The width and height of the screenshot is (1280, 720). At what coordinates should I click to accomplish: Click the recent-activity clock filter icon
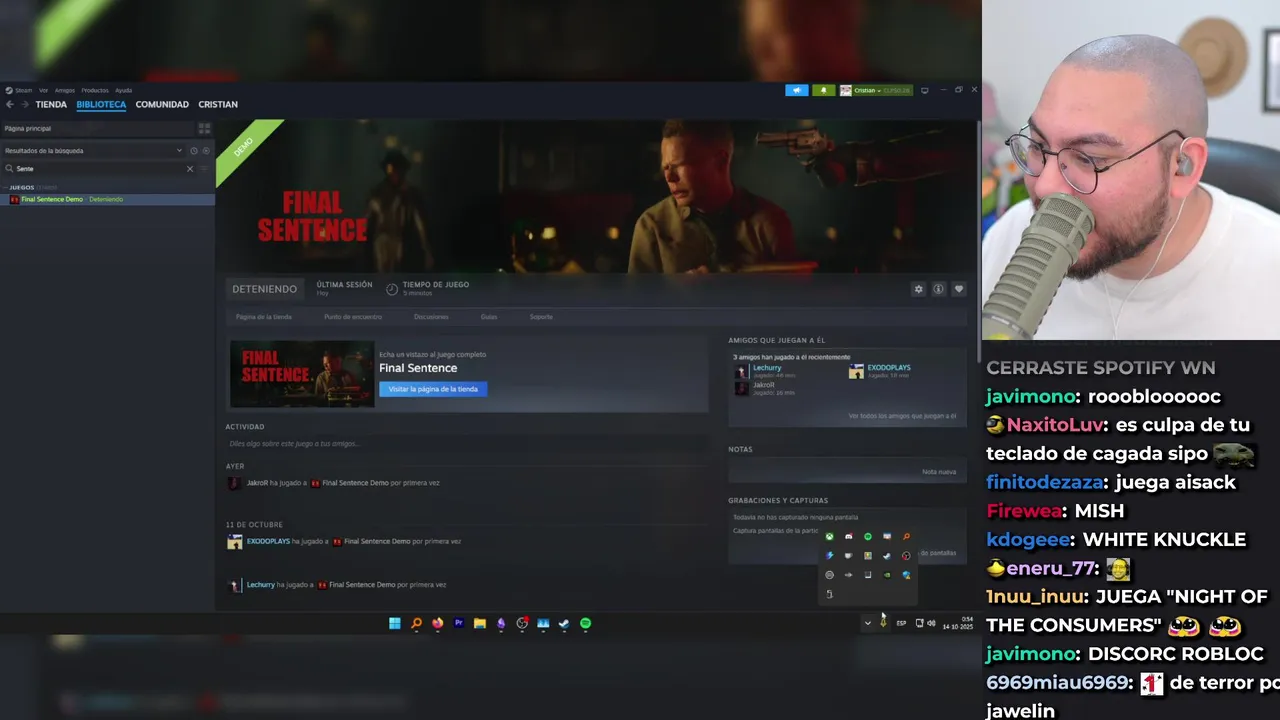point(194,151)
